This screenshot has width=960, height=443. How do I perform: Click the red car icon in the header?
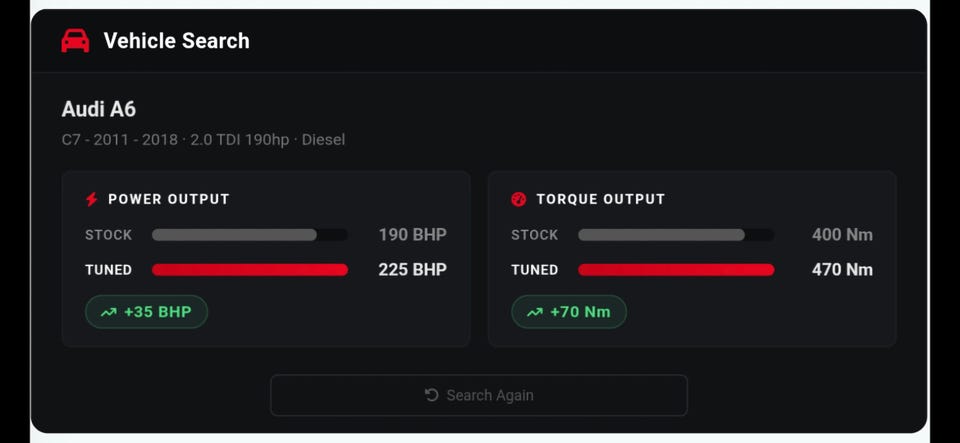coord(75,41)
